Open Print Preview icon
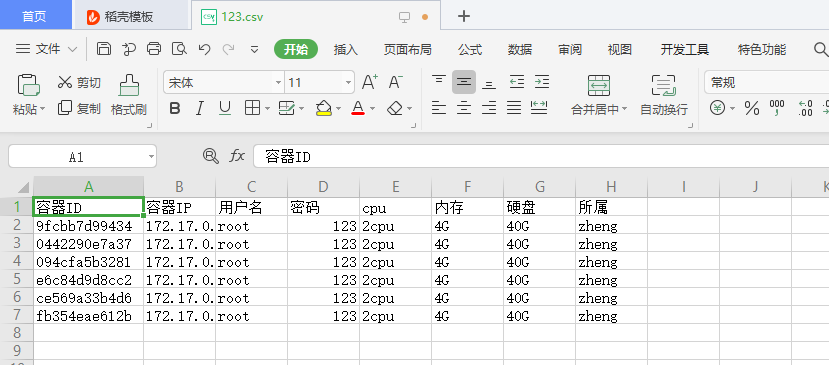829x365 pixels. (x=180, y=49)
